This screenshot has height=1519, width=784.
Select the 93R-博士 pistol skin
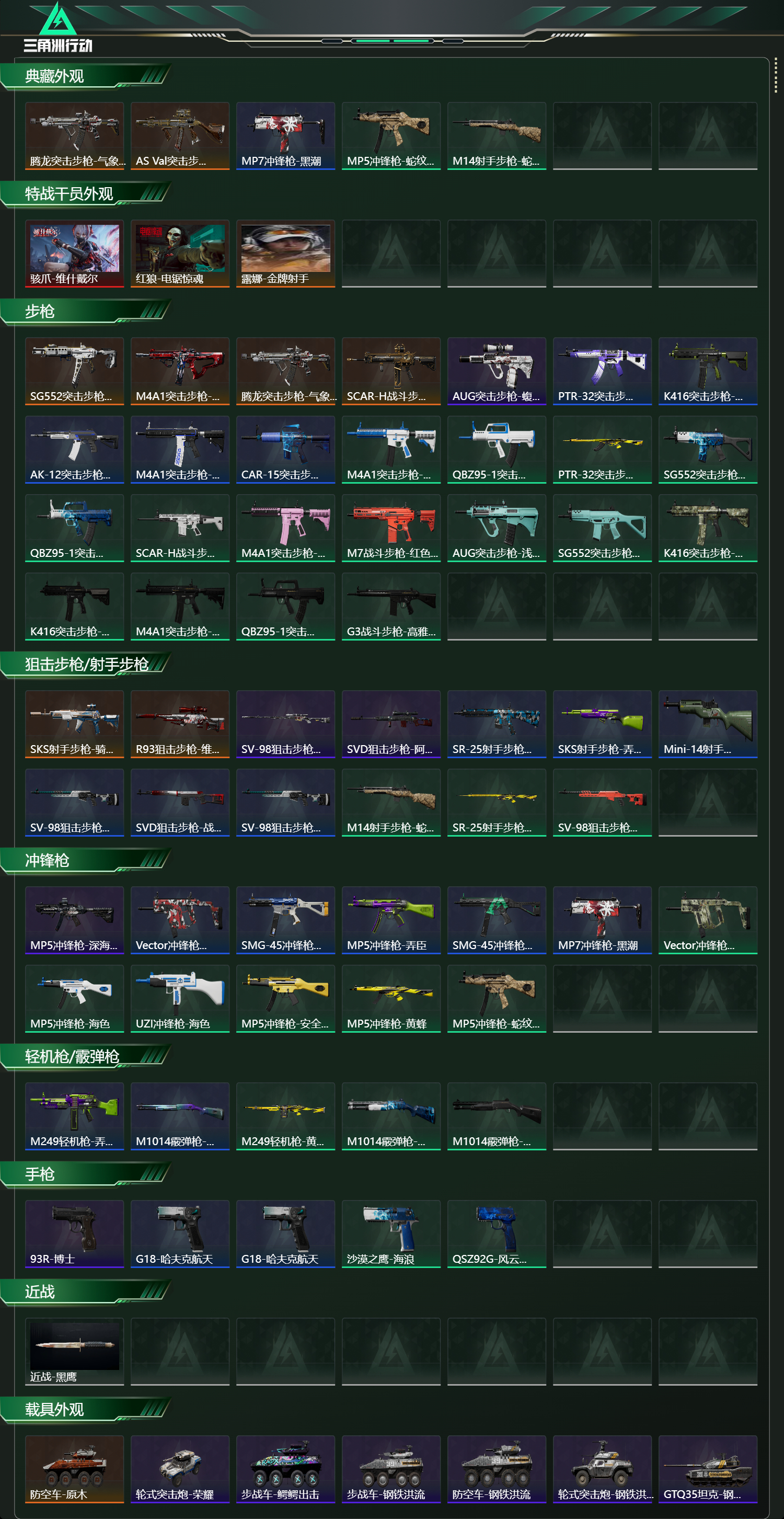(x=74, y=1234)
